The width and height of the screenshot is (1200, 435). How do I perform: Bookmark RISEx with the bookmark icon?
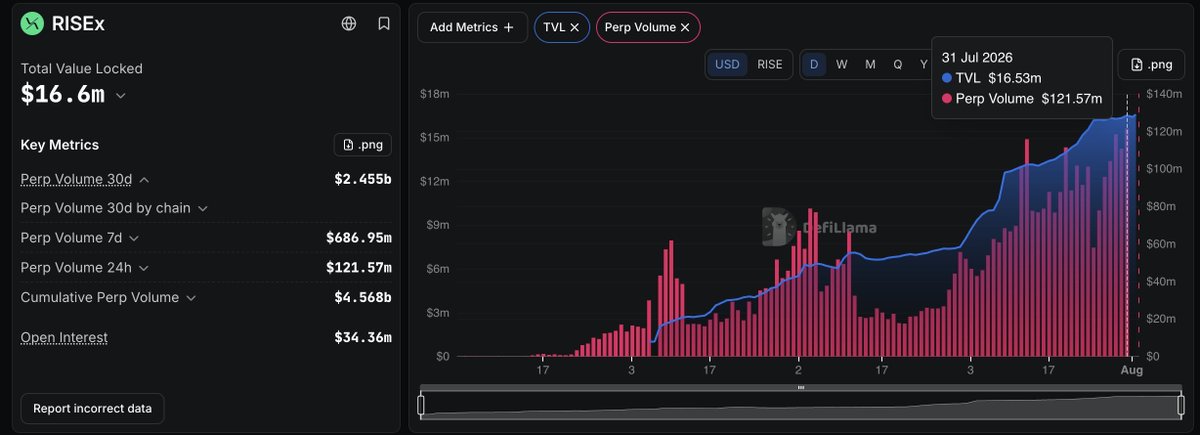pos(384,23)
